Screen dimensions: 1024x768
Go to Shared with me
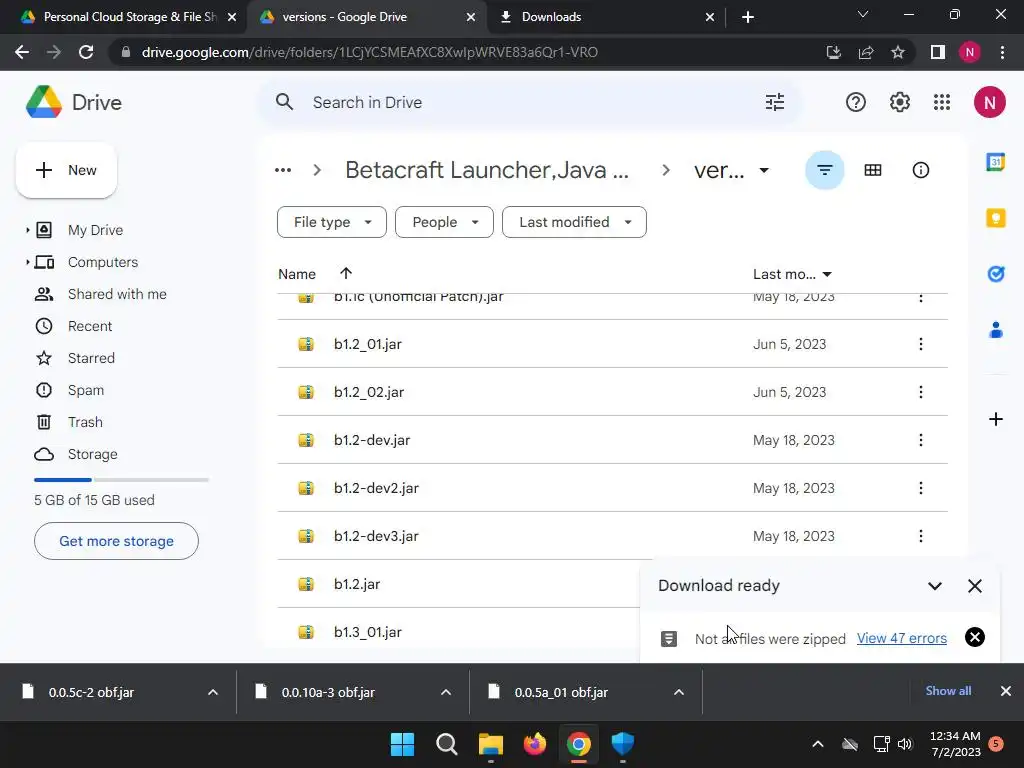pos(117,294)
